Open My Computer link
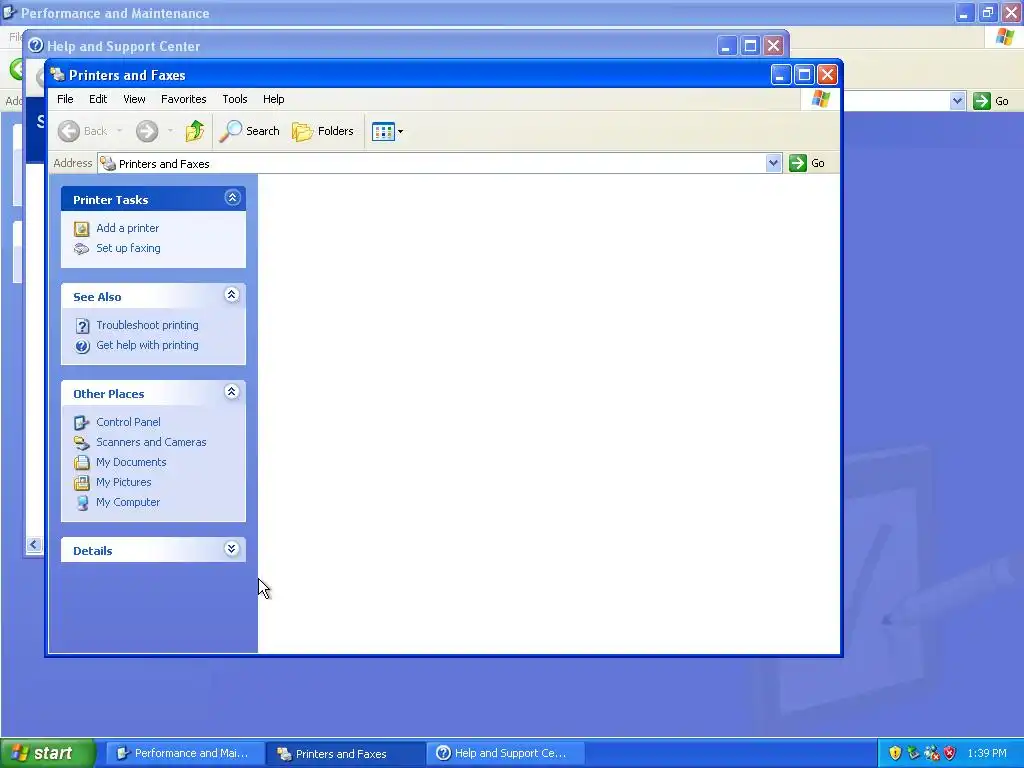 [x=128, y=502]
